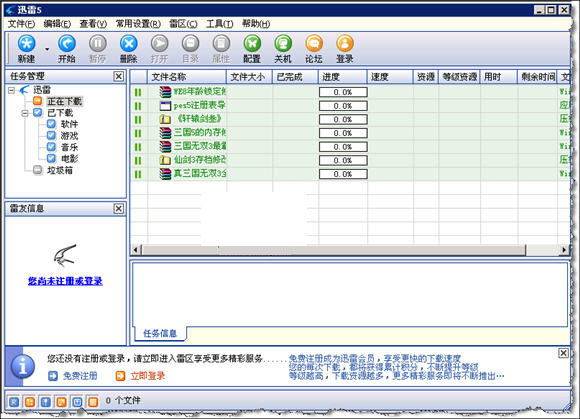
Task: Sort by 等级资源 column header
Action: 459,77
